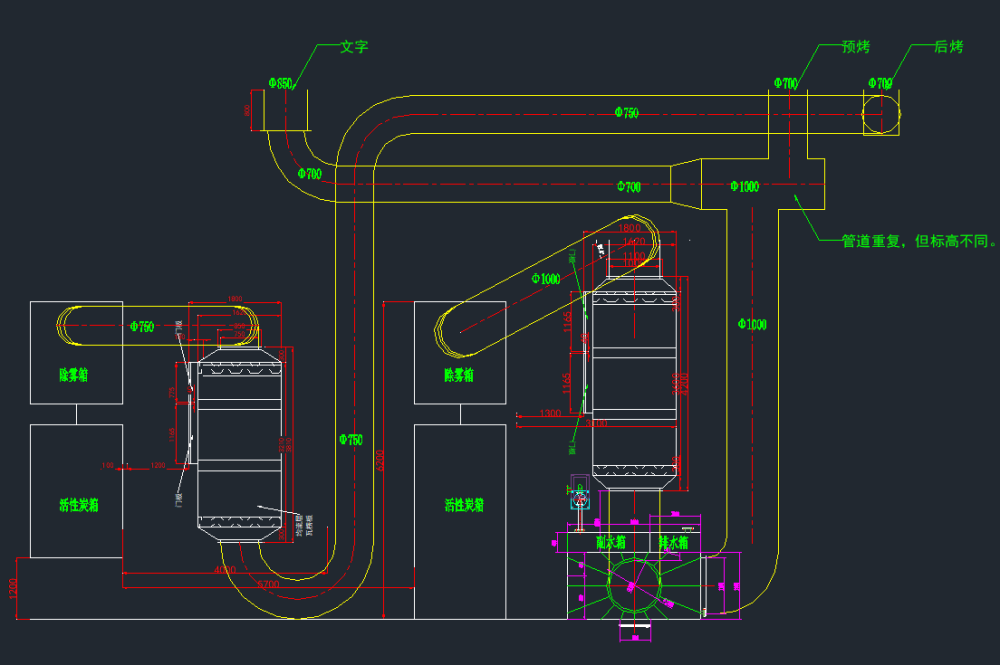Image resolution: width=1000 pixels, height=665 pixels.
Task: Select the 预烤 leader text
Action: tap(856, 47)
